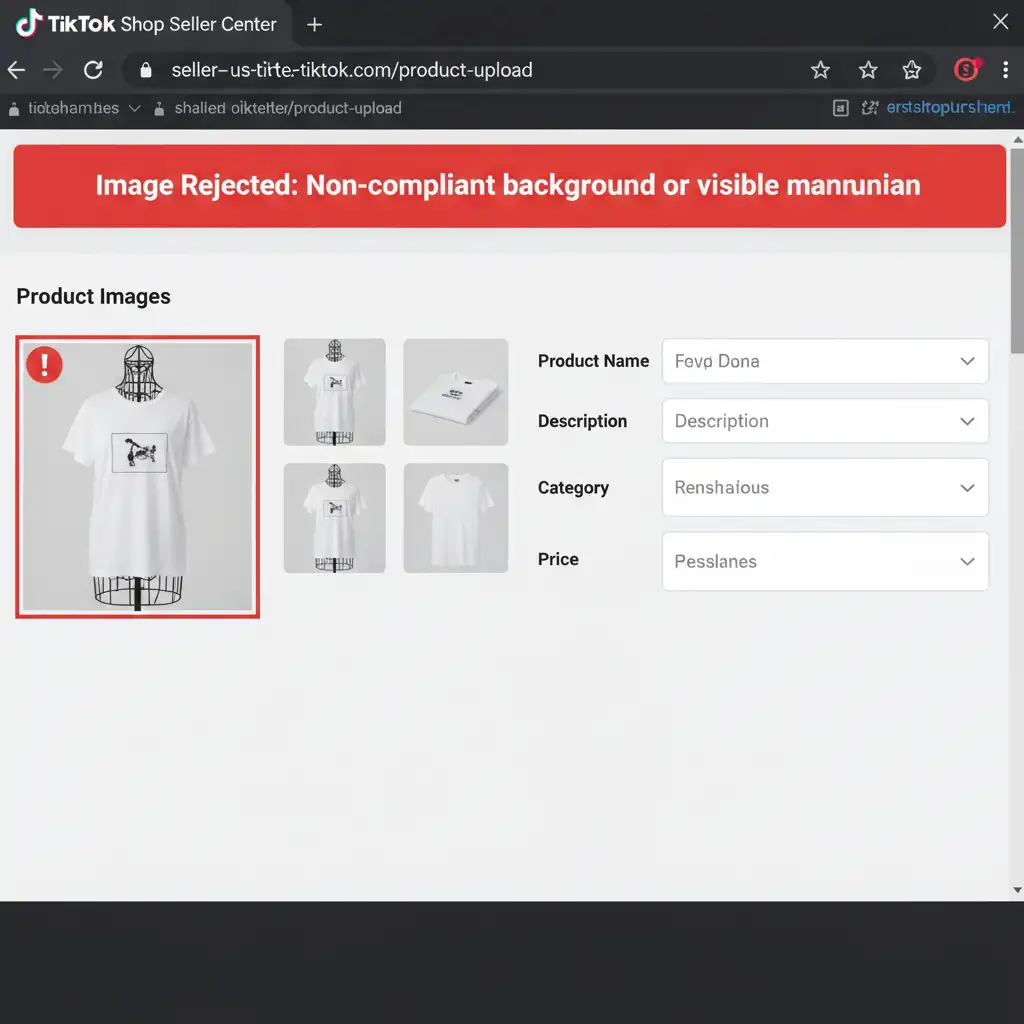
Task: Click the red profile icon in toolbar
Action: [x=965, y=69]
